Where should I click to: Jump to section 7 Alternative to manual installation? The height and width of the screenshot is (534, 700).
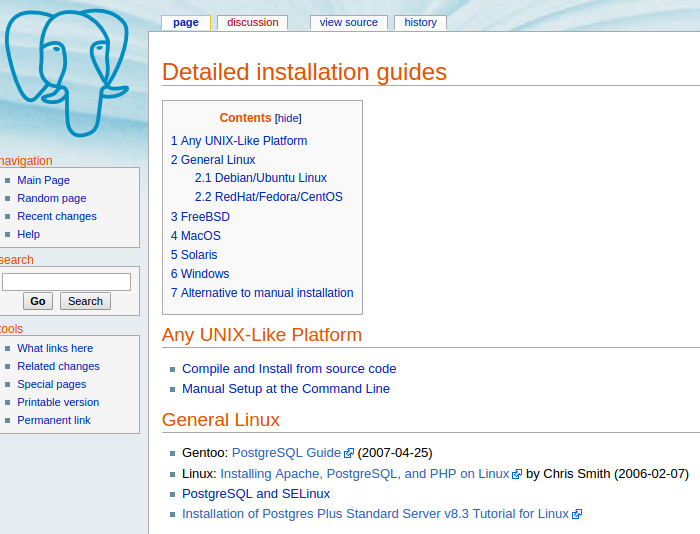(x=262, y=293)
